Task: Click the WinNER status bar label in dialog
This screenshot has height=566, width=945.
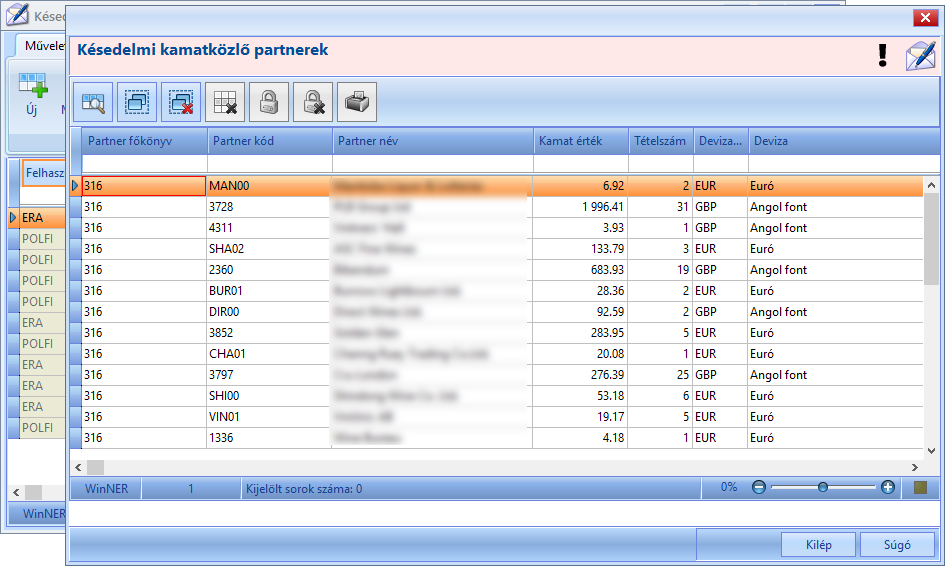Action: [106, 489]
